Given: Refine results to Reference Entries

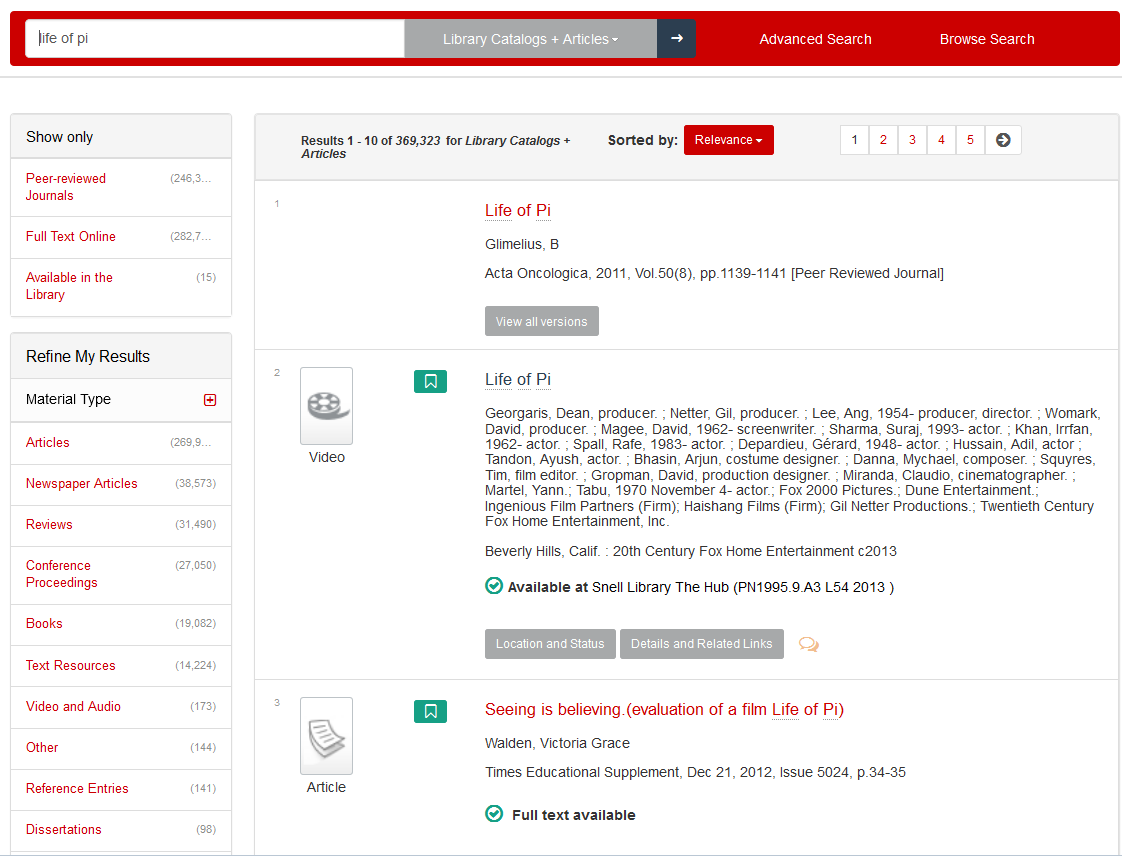Looking at the screenshot, I should pyautogui.click(x=77, y=788).
